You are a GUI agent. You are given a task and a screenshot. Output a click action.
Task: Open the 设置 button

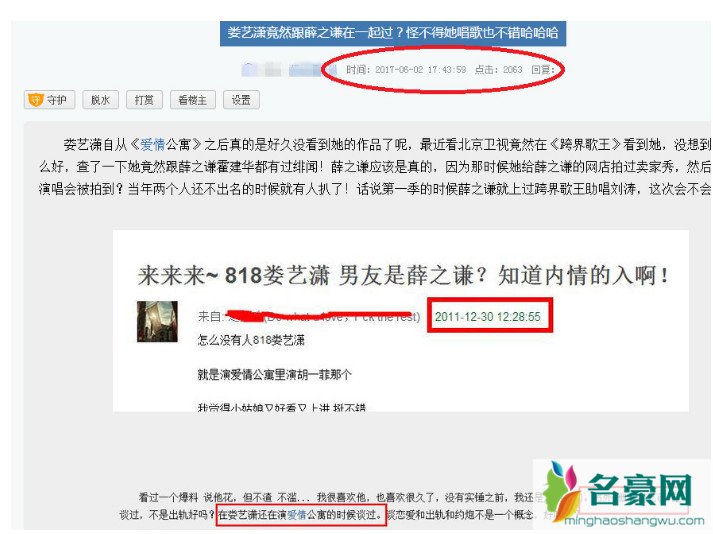click(x=241, y=100)
